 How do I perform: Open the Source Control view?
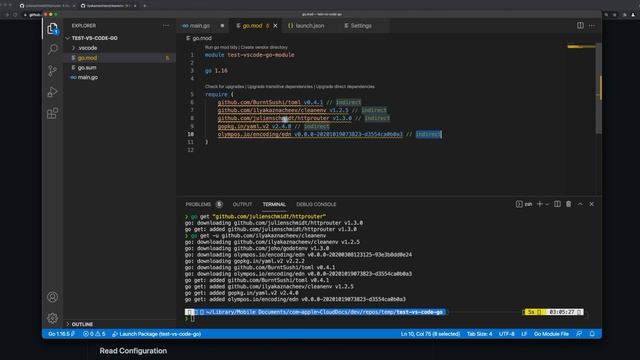52,71
